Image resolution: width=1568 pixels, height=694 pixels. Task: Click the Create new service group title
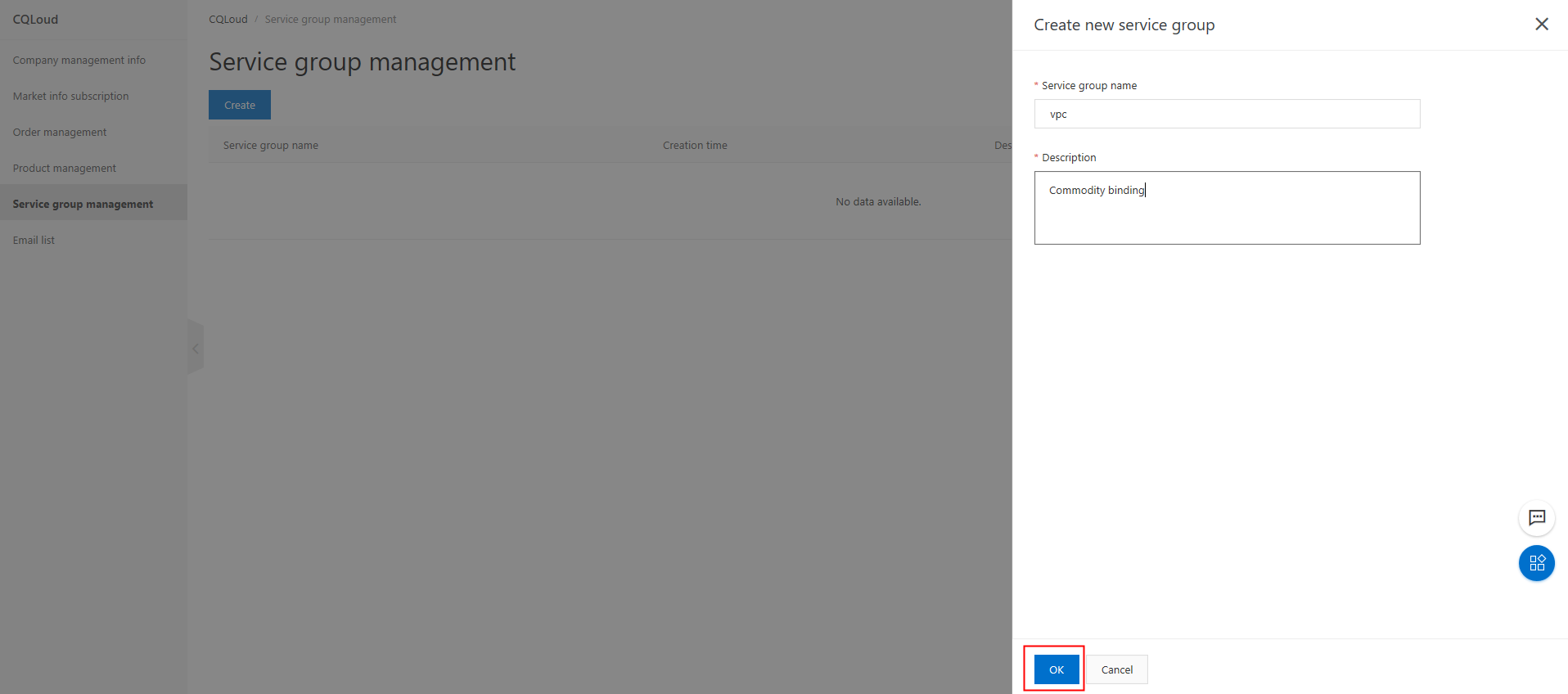(x=1124, y=25)
